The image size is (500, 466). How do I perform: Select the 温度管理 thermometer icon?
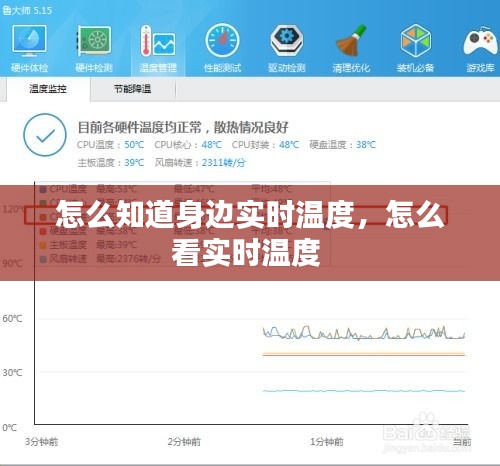[158, 41]
